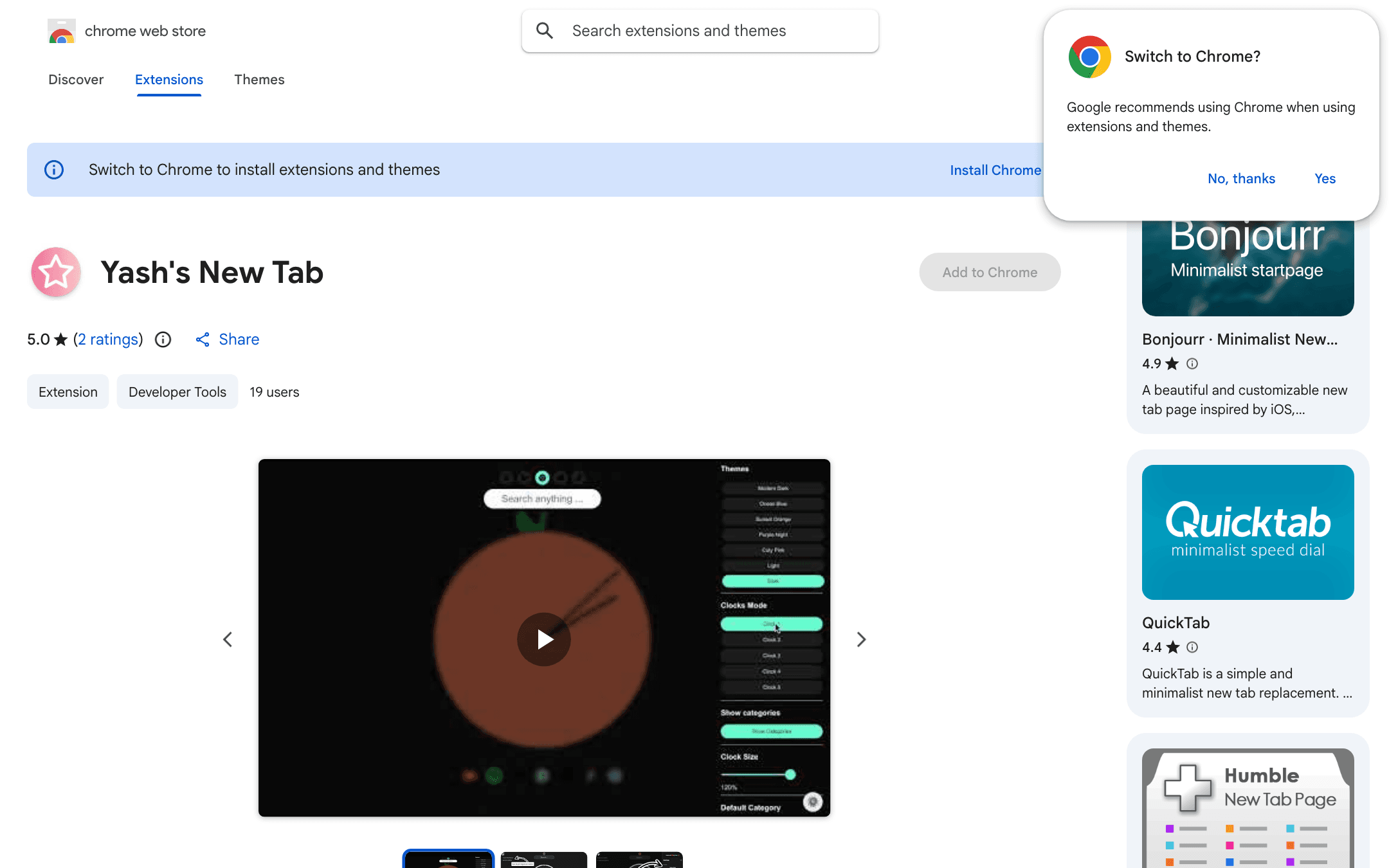Viewport: 1389px width, 868px height.
Task: Click the chrome web store title text
Action: tap(145, 31)
